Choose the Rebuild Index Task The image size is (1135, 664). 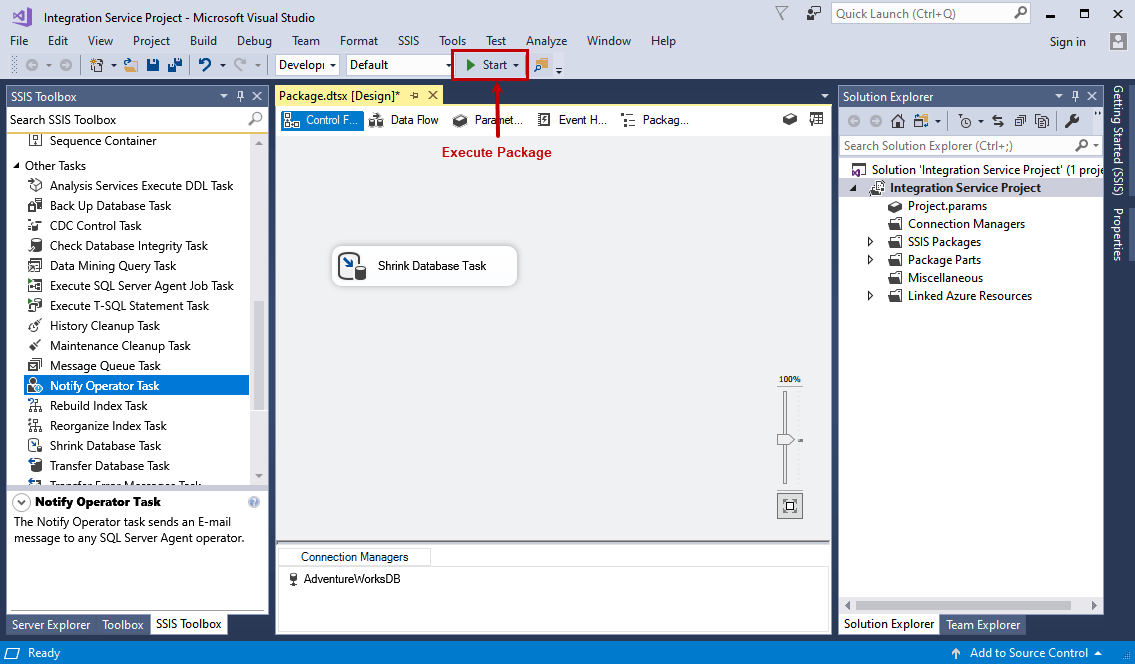point(96,405)
